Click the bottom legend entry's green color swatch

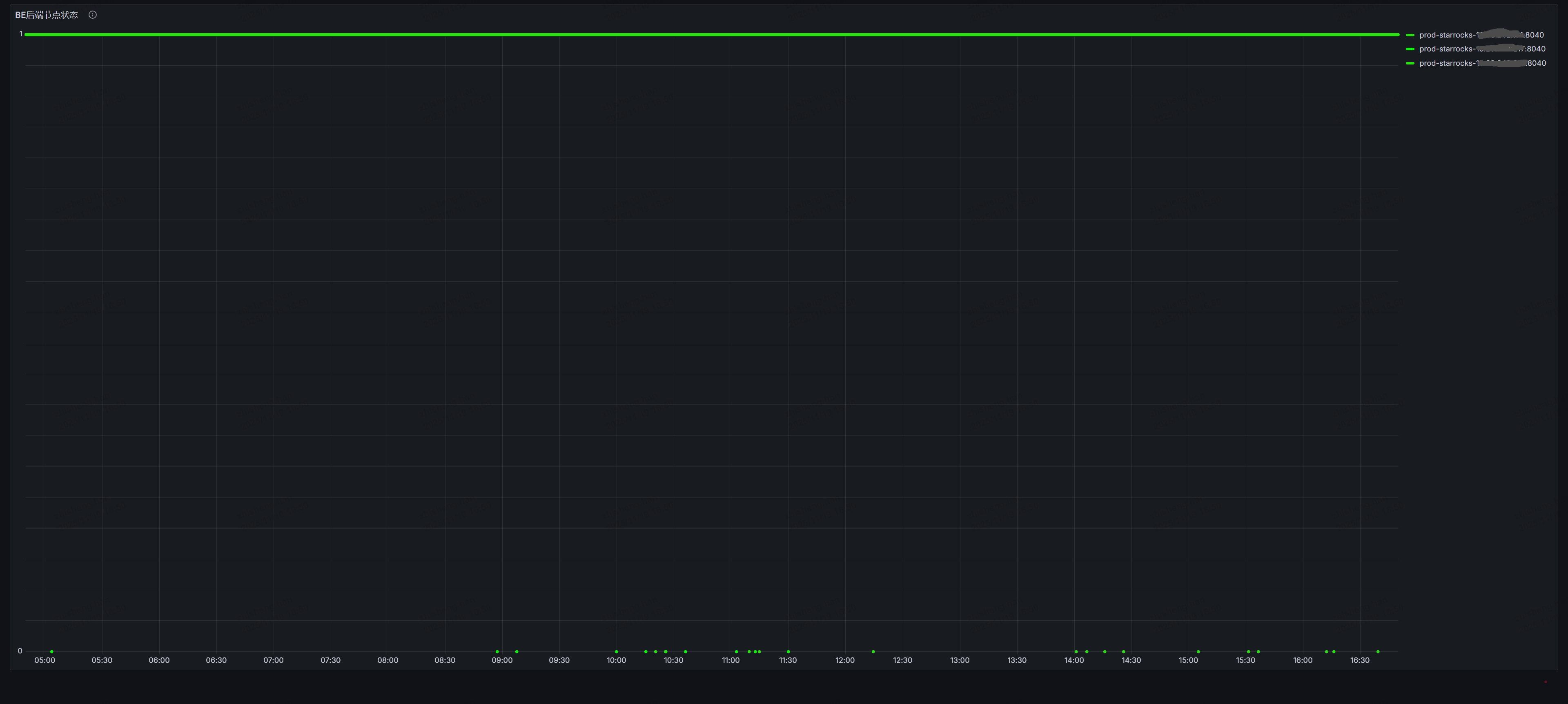1410,63
